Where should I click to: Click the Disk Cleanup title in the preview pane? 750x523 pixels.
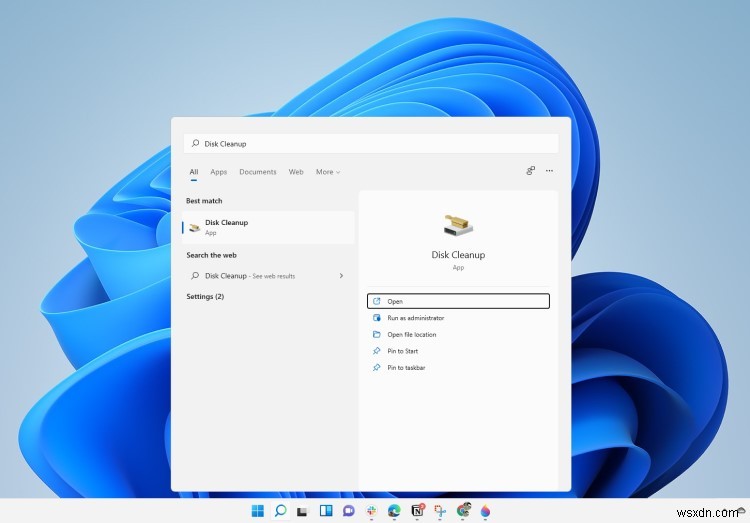tap(458, 255)
